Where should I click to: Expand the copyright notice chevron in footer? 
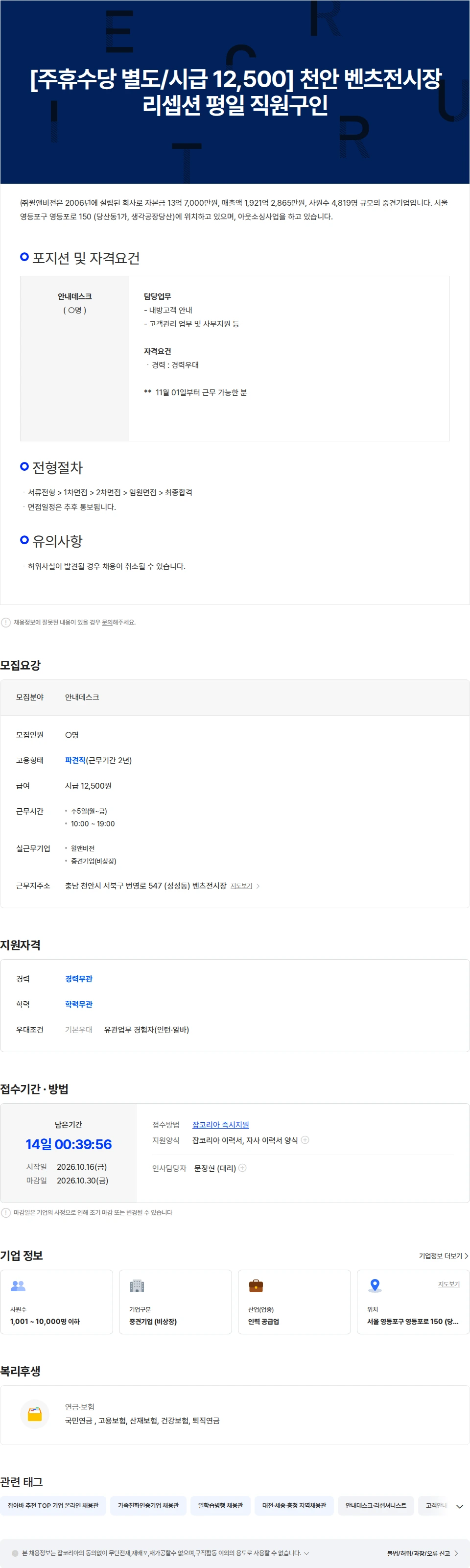[306, 1553]
